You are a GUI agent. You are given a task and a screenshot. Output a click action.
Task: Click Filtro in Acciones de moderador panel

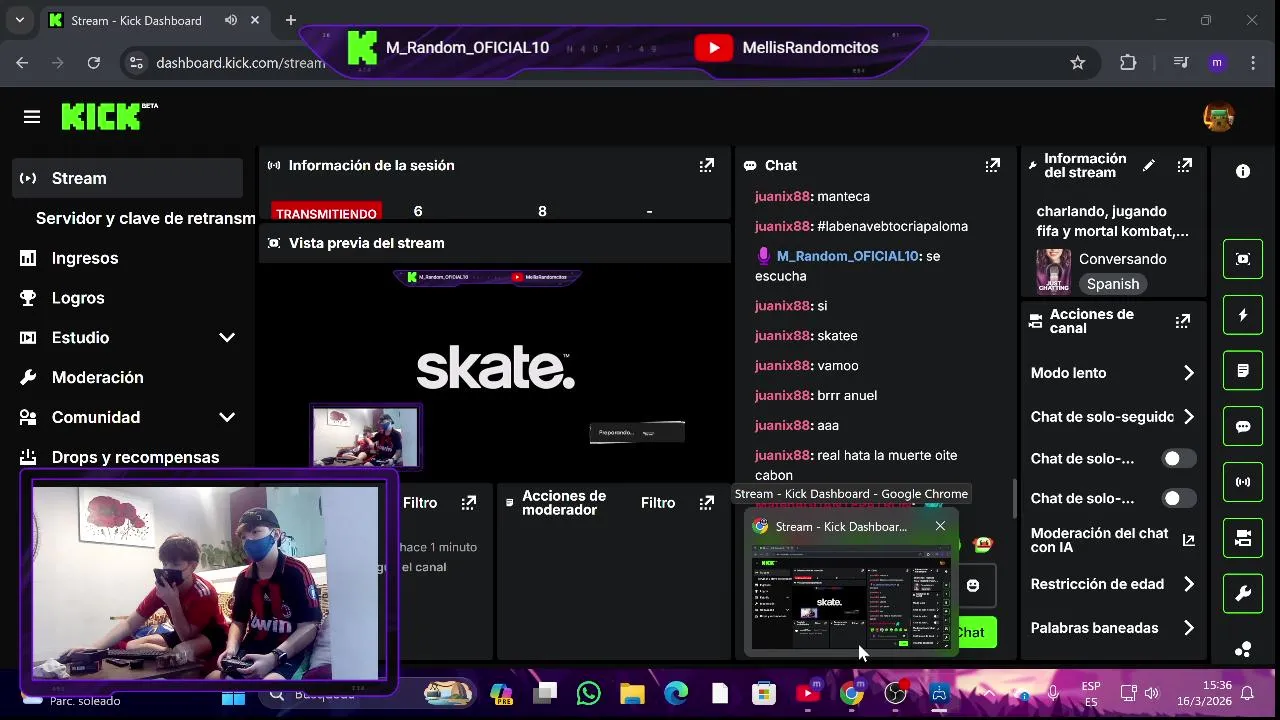pos(658,503)
